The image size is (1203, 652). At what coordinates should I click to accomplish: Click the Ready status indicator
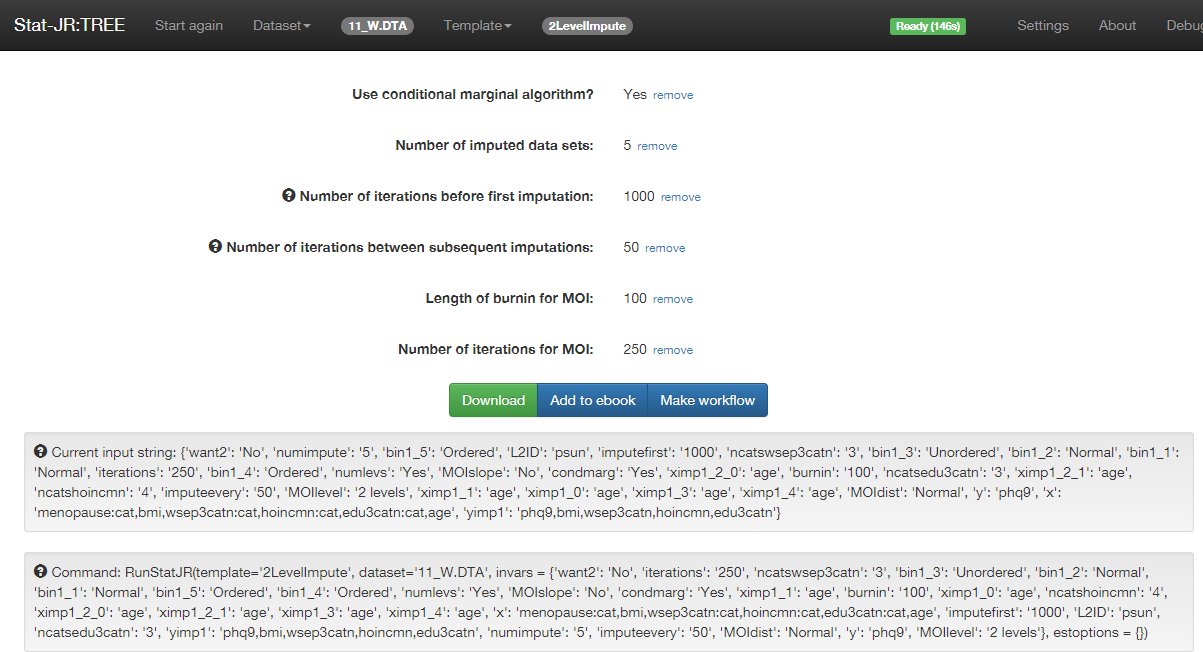[x=927, y=26]
